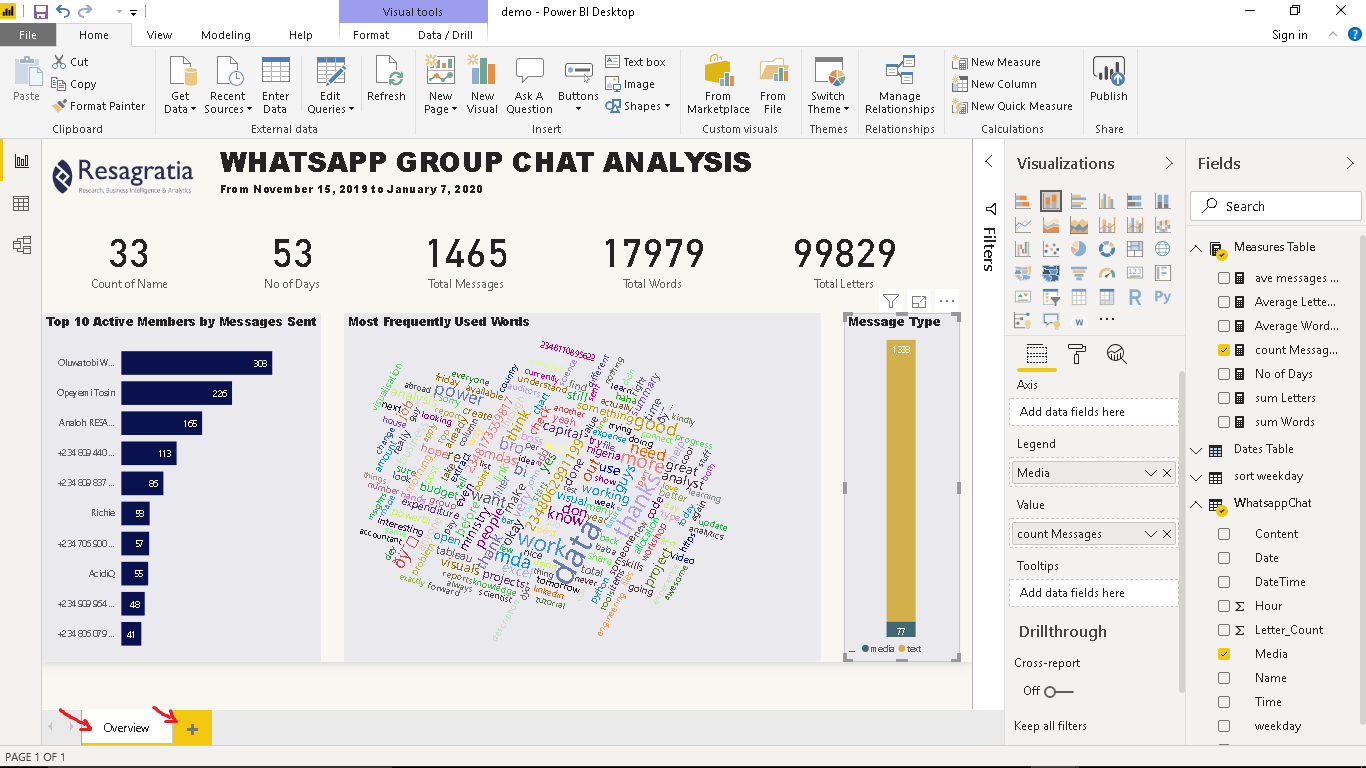
Task: Switch to Data view in the sidebar
Action: pyautogui.click(x=21, y=203)
